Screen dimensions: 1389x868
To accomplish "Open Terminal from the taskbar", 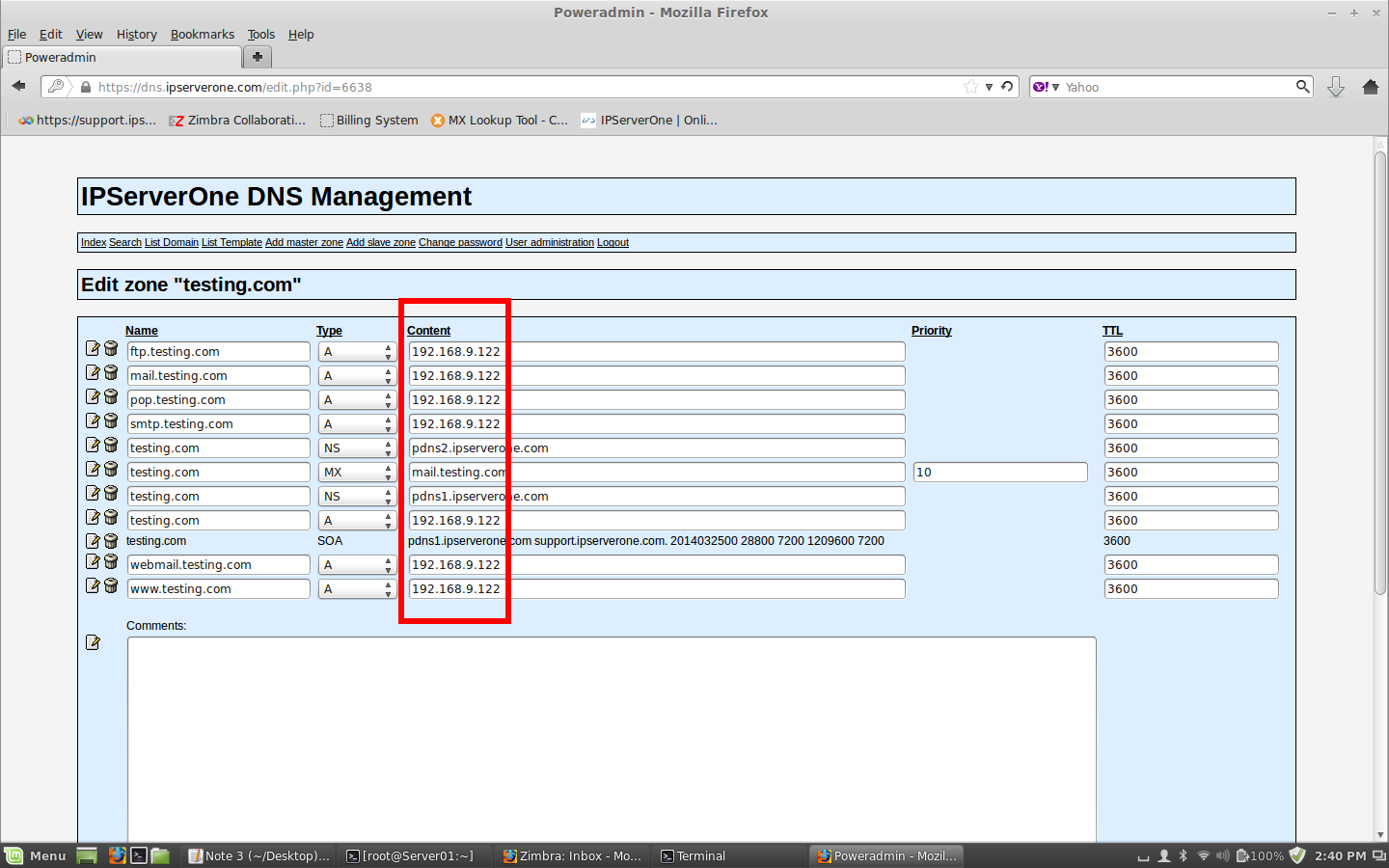I will click(x=694, y=855).
